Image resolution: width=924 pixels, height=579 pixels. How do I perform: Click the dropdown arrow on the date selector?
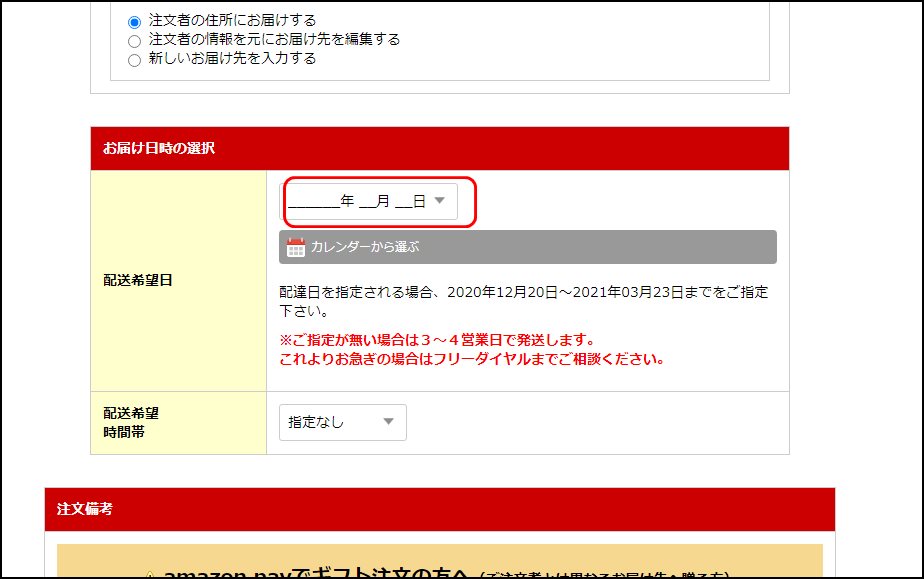441,200
